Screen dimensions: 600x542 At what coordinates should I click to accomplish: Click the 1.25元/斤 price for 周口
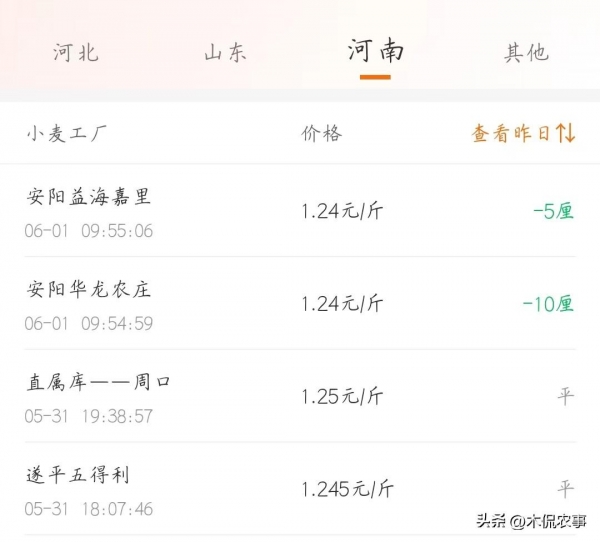coord(342,397)
